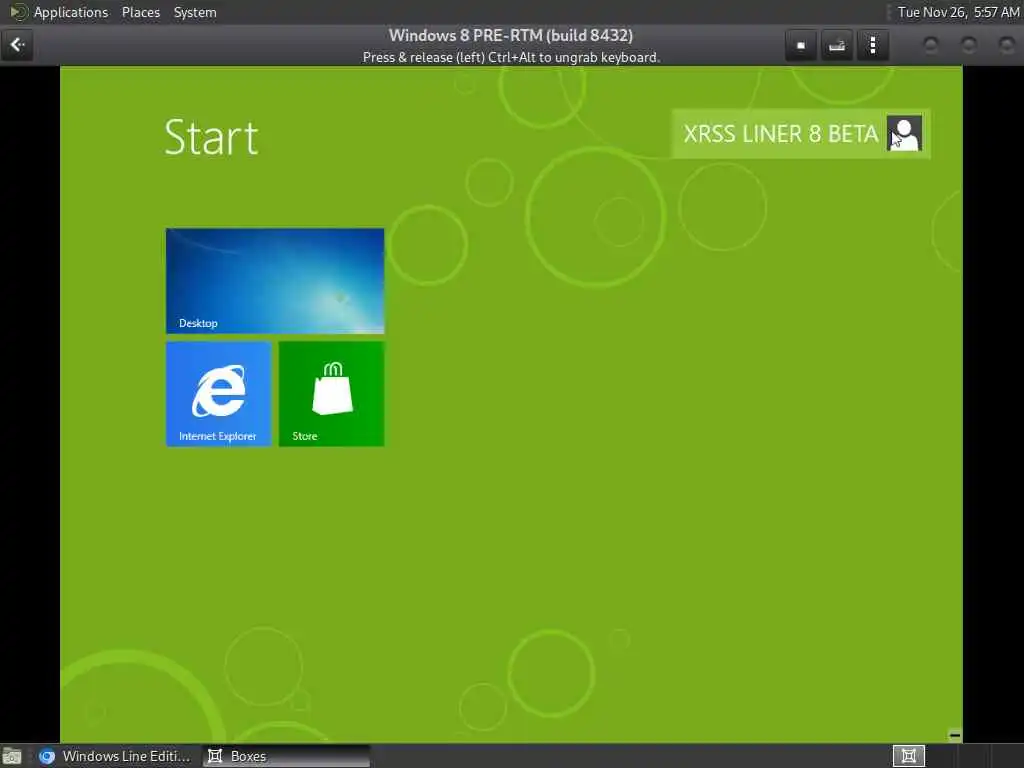Open the Boxes keyboard shortcuts button
The height and width of the screenshot is (768, 1024).
[837, 46]
